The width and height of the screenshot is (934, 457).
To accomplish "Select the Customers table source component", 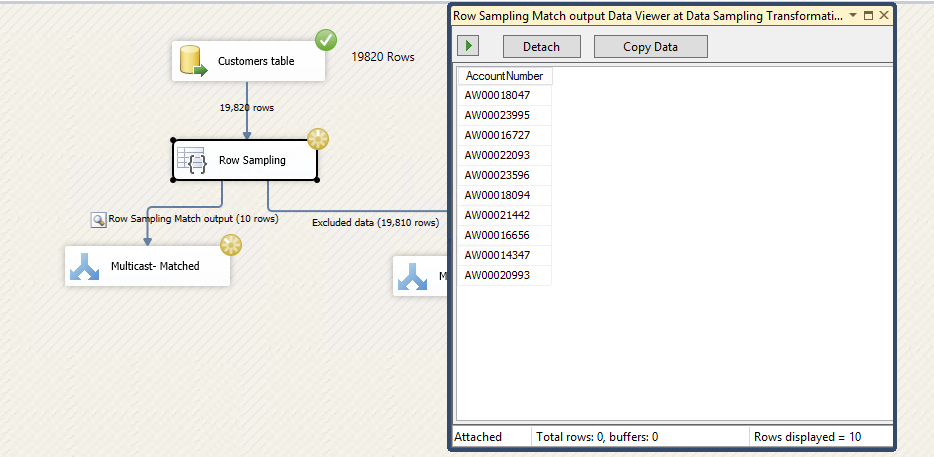I will click(x=248, y=61).
